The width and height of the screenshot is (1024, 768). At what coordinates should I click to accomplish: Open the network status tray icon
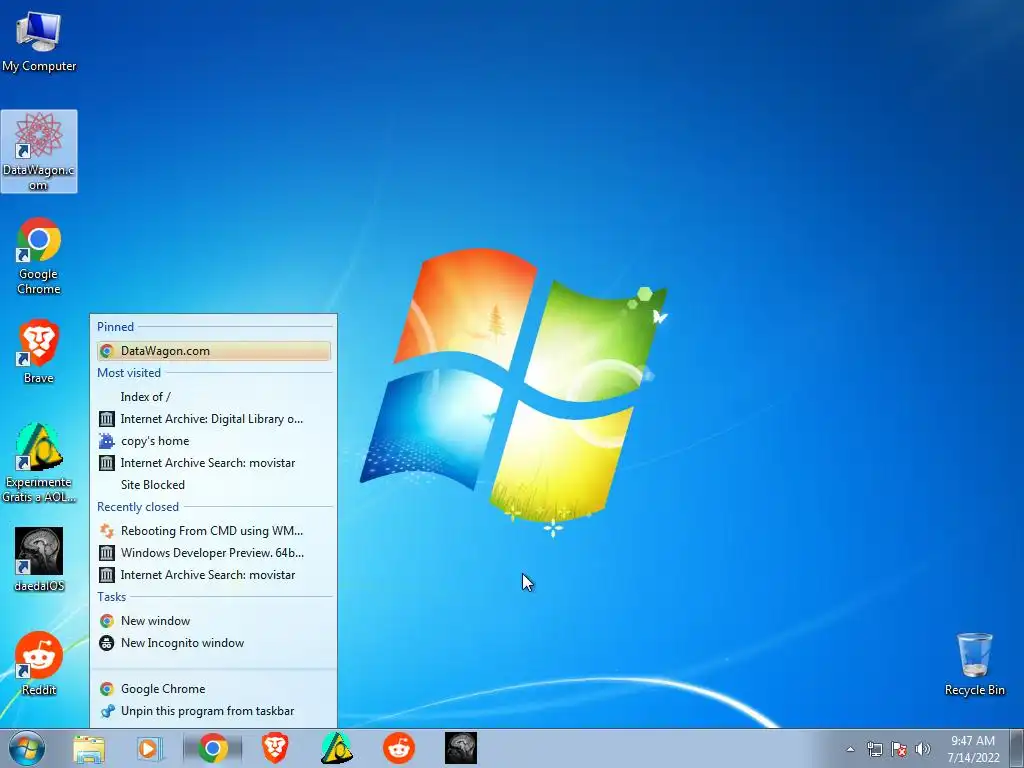(x=874, y=749)
